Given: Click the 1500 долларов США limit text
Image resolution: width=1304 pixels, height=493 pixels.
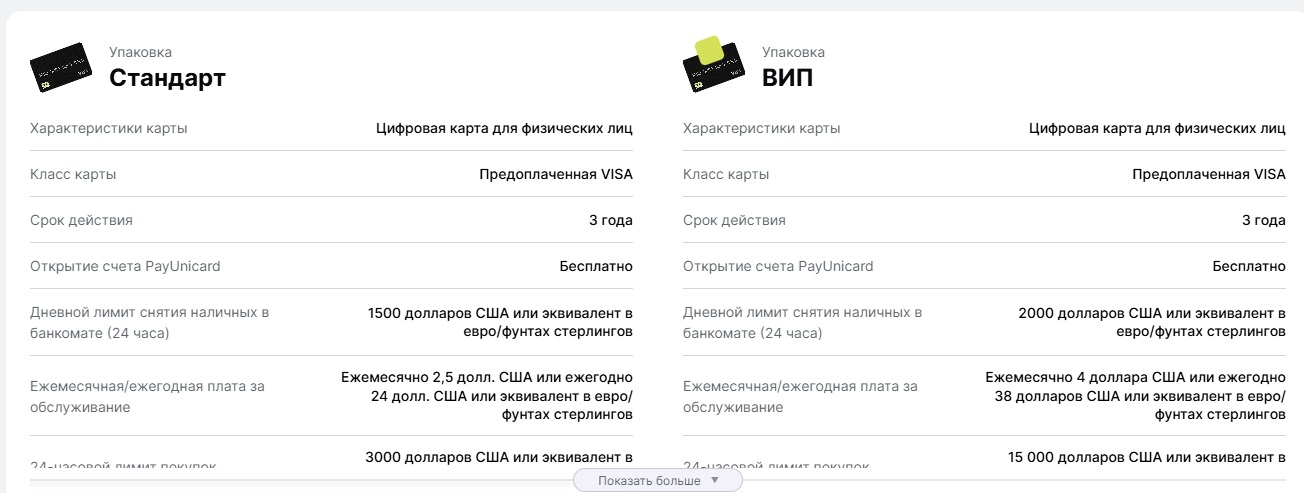Looking at the screenshot, I should click(500, 322).
